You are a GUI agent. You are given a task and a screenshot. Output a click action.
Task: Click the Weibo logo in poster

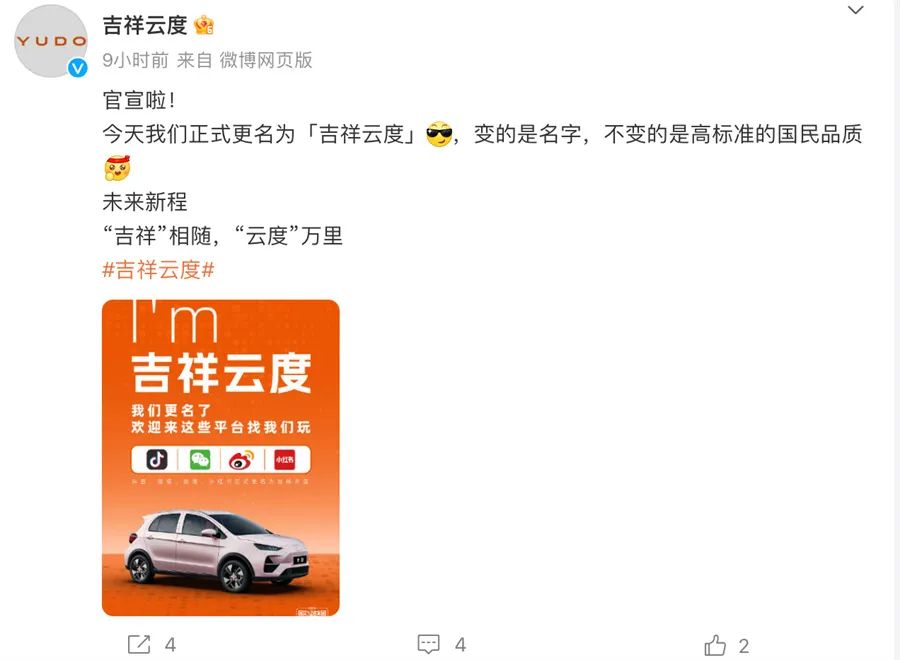pyautogui.click(x=241, y=460)
